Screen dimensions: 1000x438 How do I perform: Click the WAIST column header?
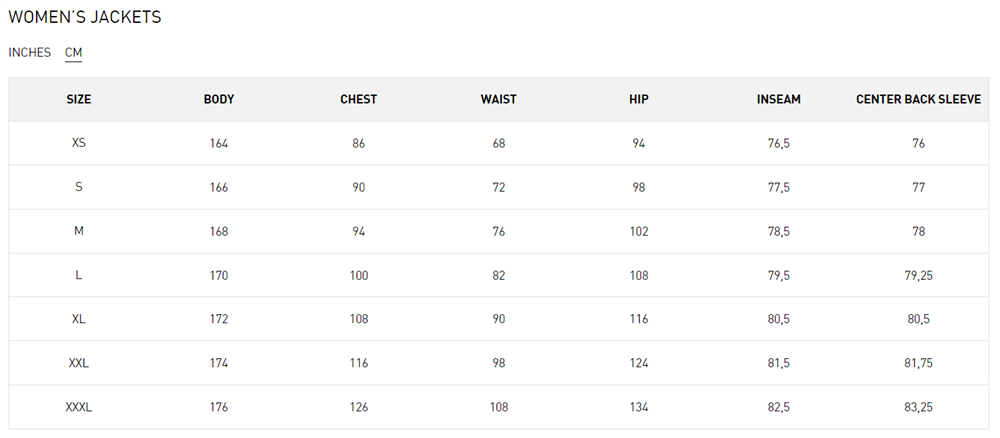point(499,99)
